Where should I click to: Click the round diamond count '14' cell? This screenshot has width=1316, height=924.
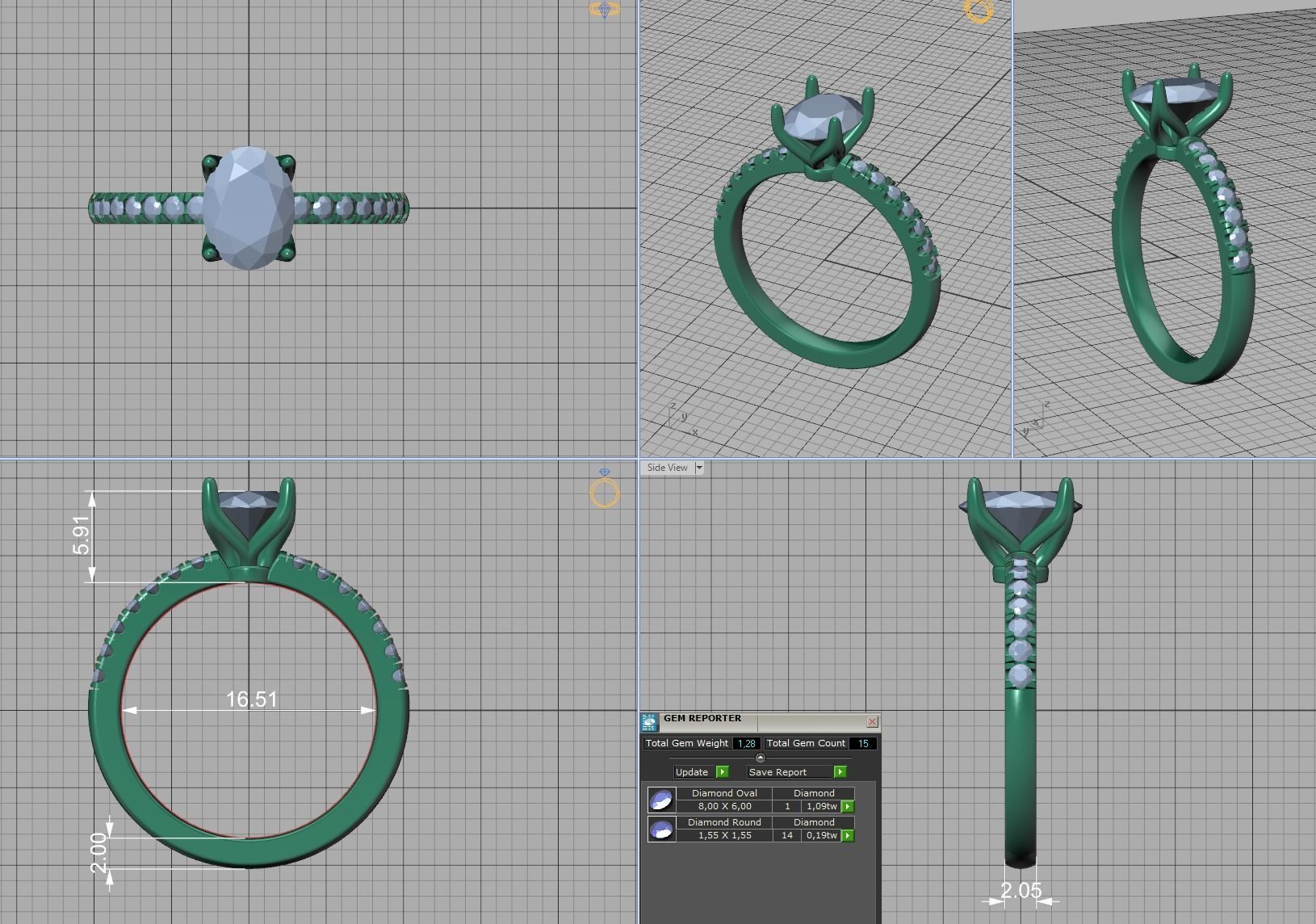click(787, 835)
